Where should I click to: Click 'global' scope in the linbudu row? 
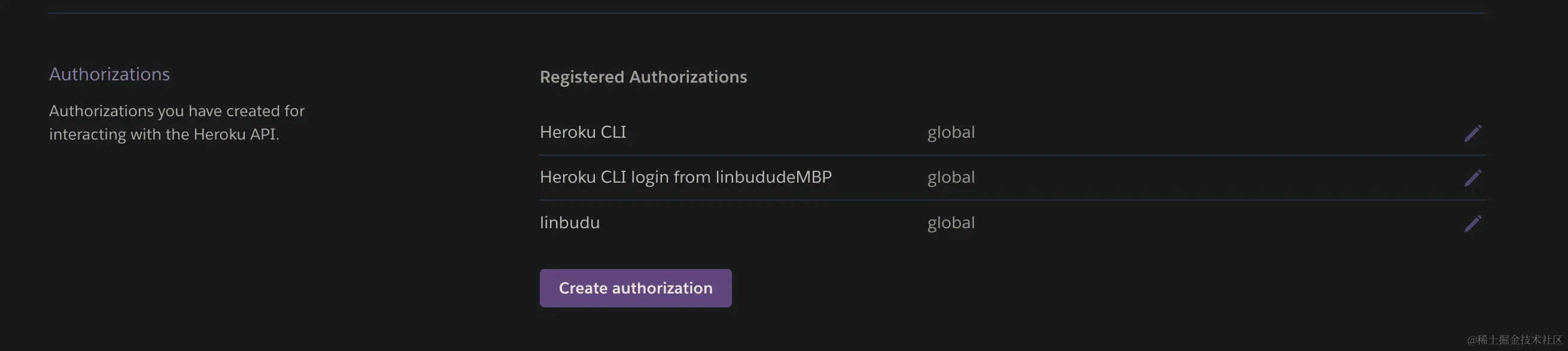pos(951,222)
